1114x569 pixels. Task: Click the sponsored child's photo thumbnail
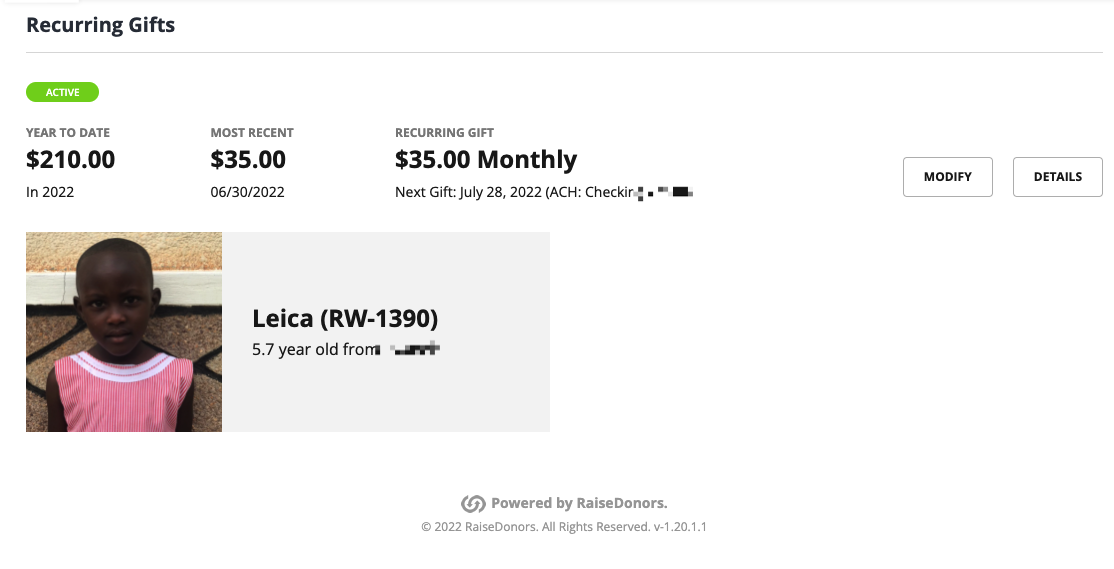[x=124, y=332]
